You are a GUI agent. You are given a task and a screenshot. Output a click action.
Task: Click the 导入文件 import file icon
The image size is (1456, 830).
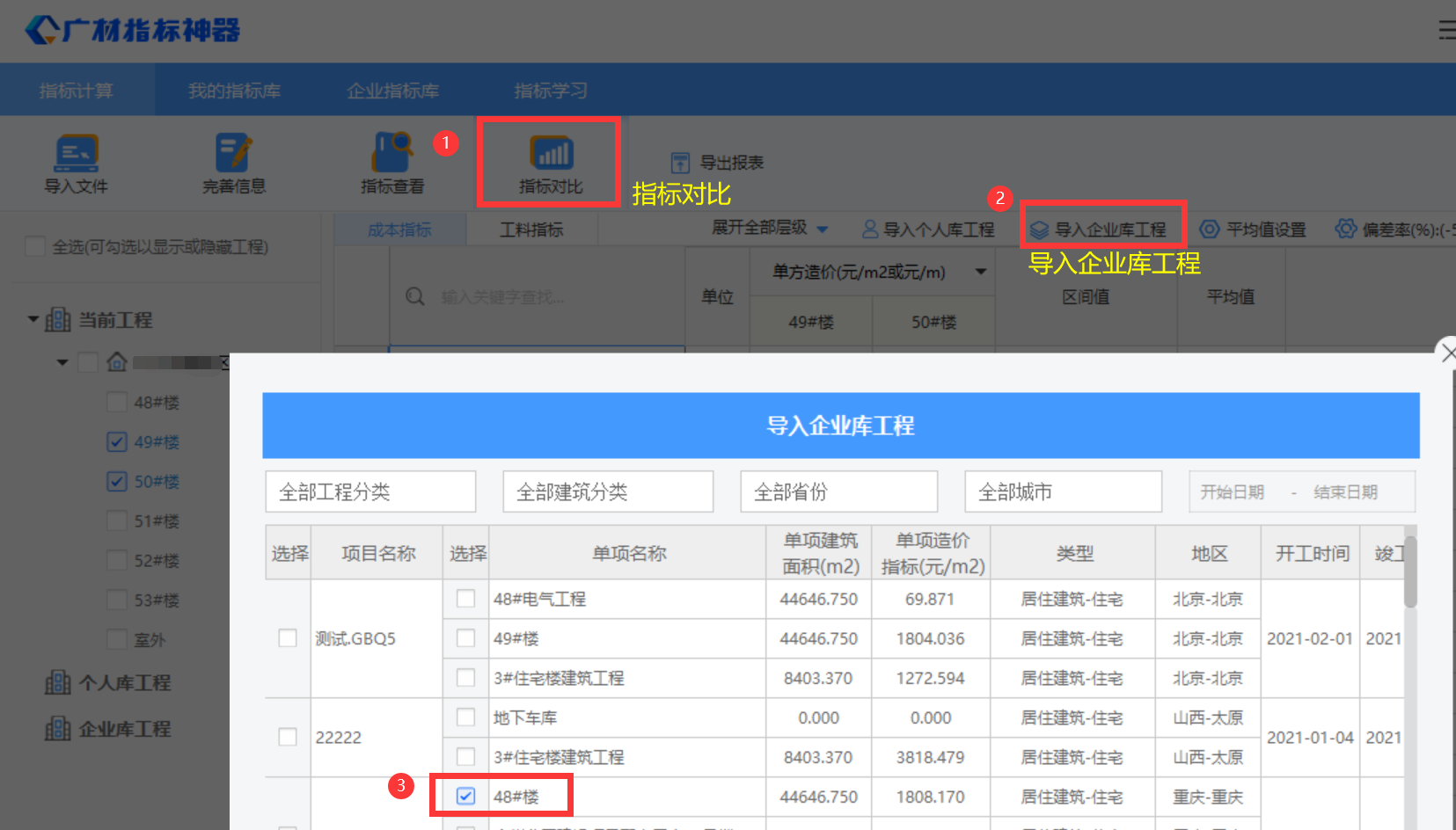pos(77,154)
